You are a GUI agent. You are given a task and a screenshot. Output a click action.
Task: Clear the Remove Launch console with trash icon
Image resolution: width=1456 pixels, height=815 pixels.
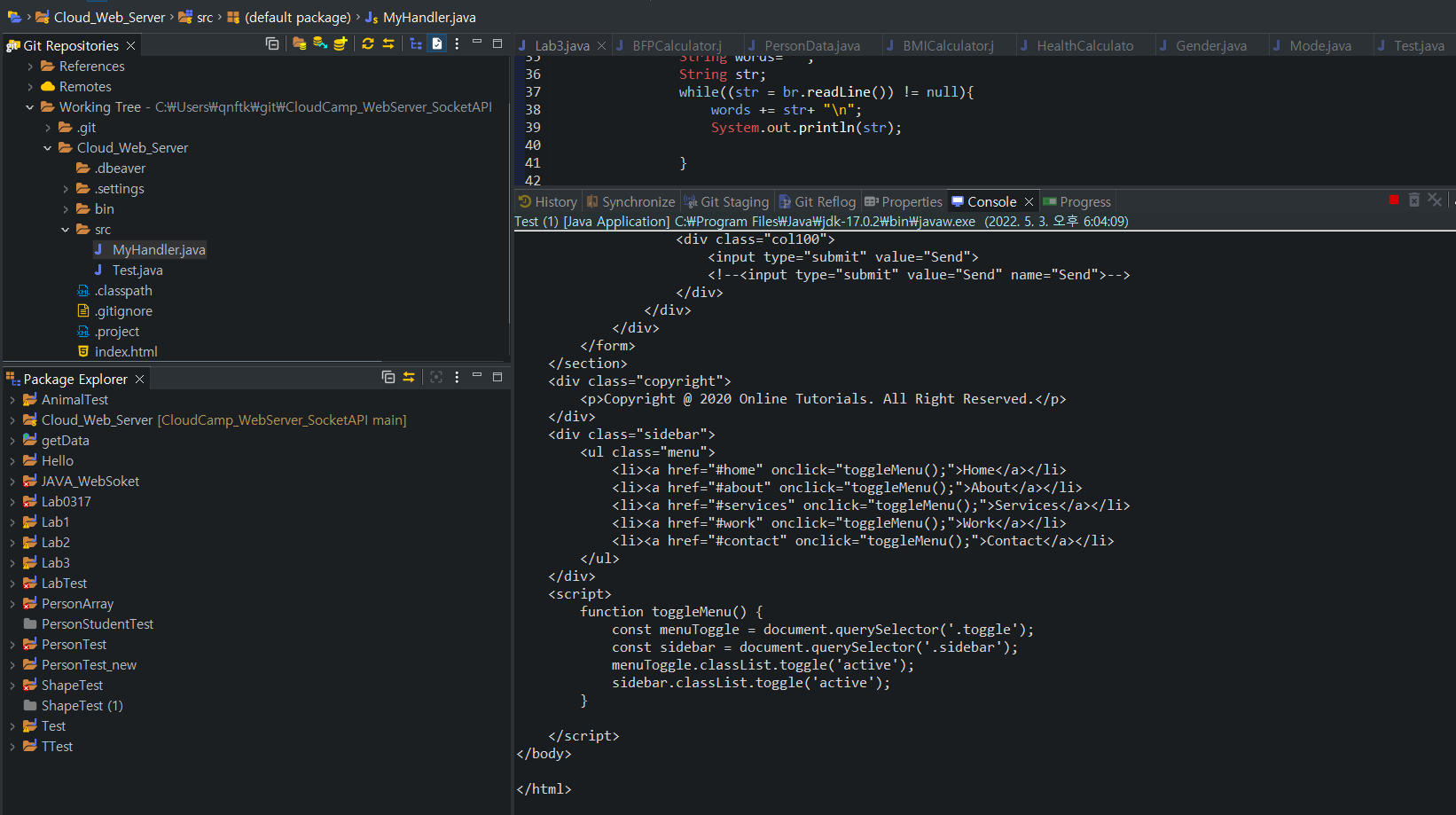point(1414,200)
